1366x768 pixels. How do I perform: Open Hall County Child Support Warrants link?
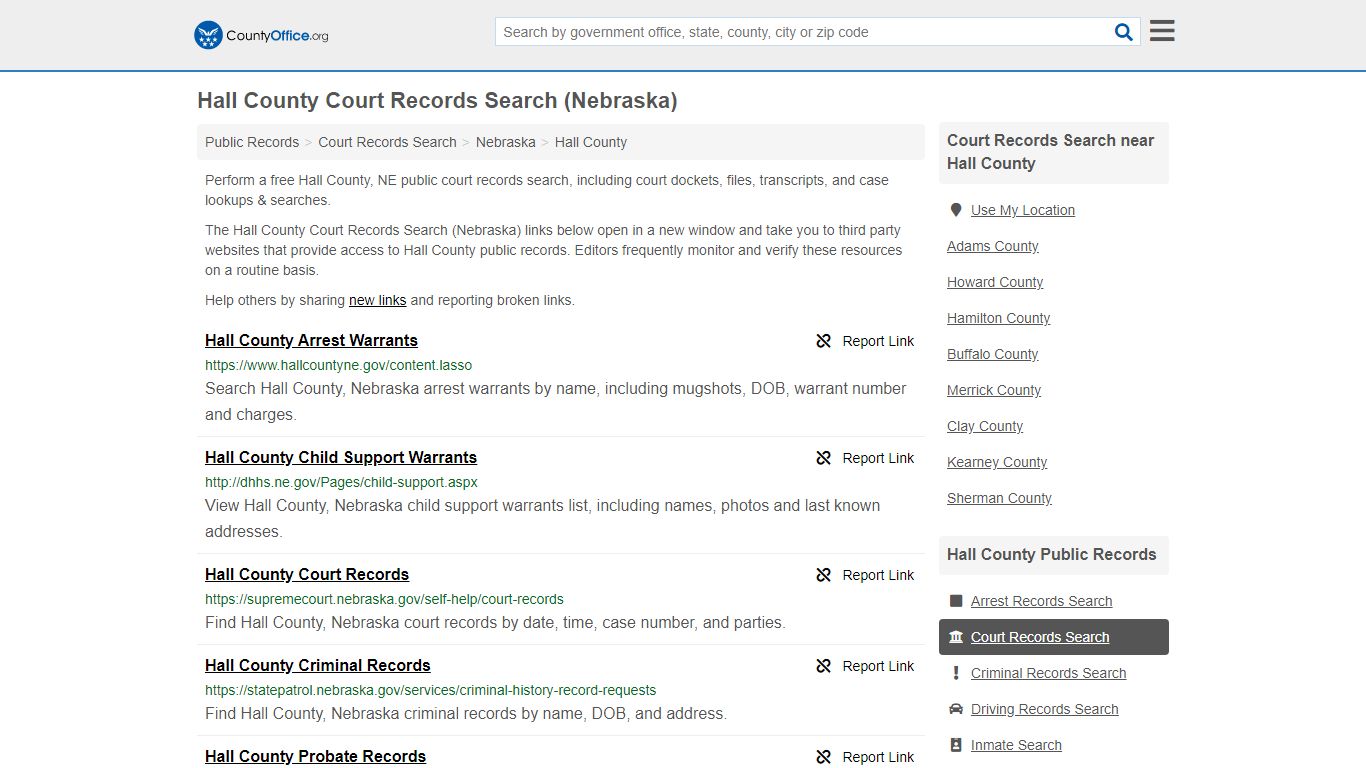pyautogui.click(x=341, y=457)
